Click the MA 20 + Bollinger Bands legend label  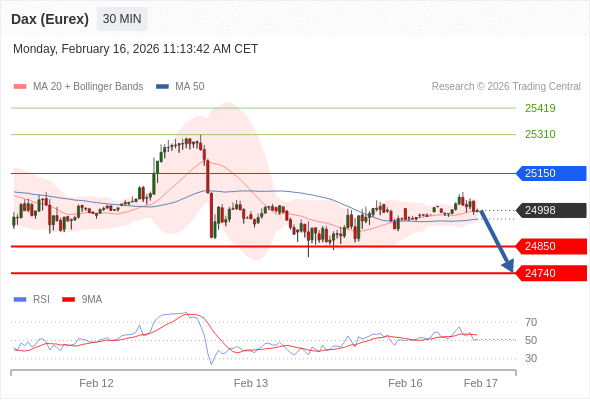coord(88,87)
